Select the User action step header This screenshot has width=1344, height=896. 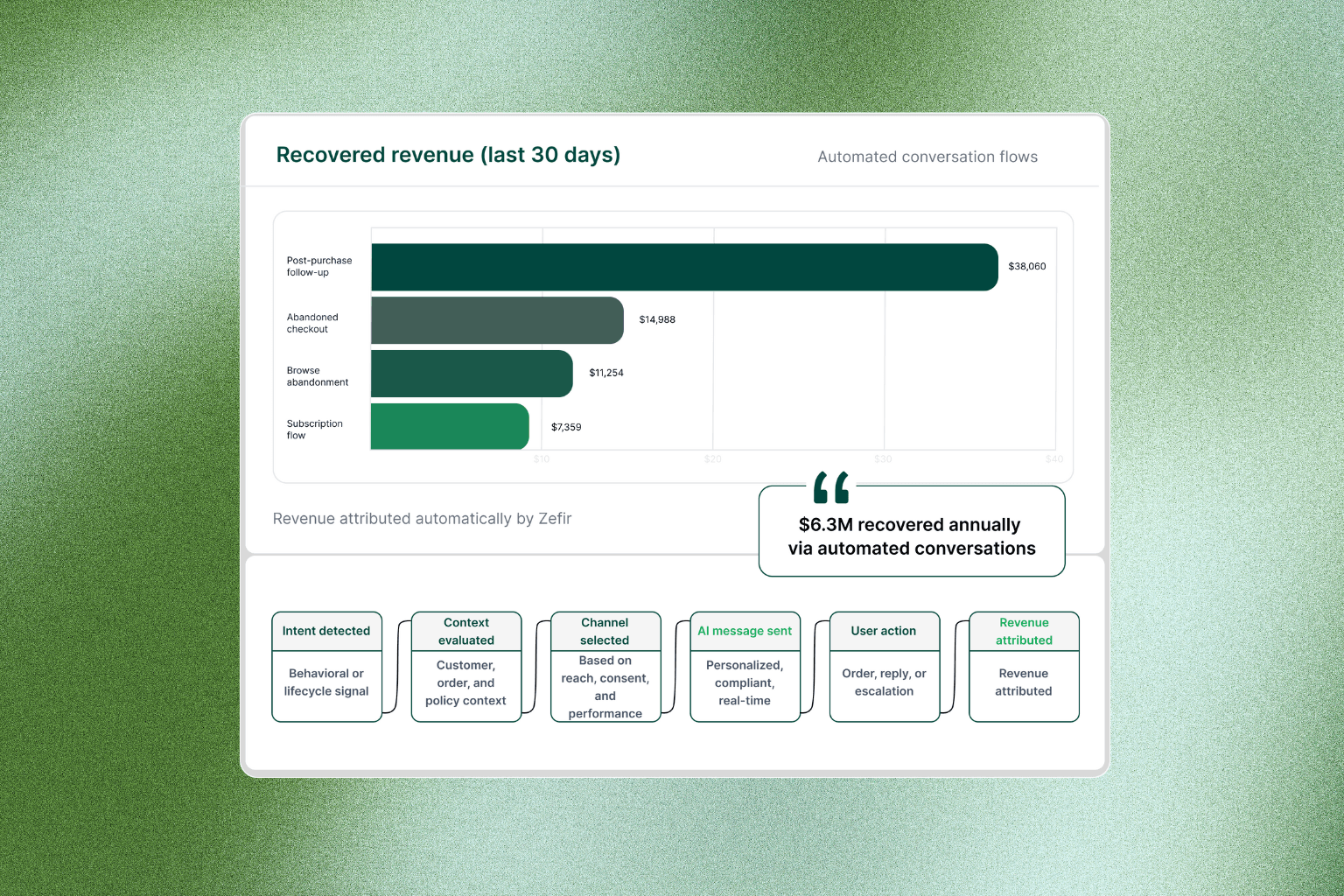(884, 631)
